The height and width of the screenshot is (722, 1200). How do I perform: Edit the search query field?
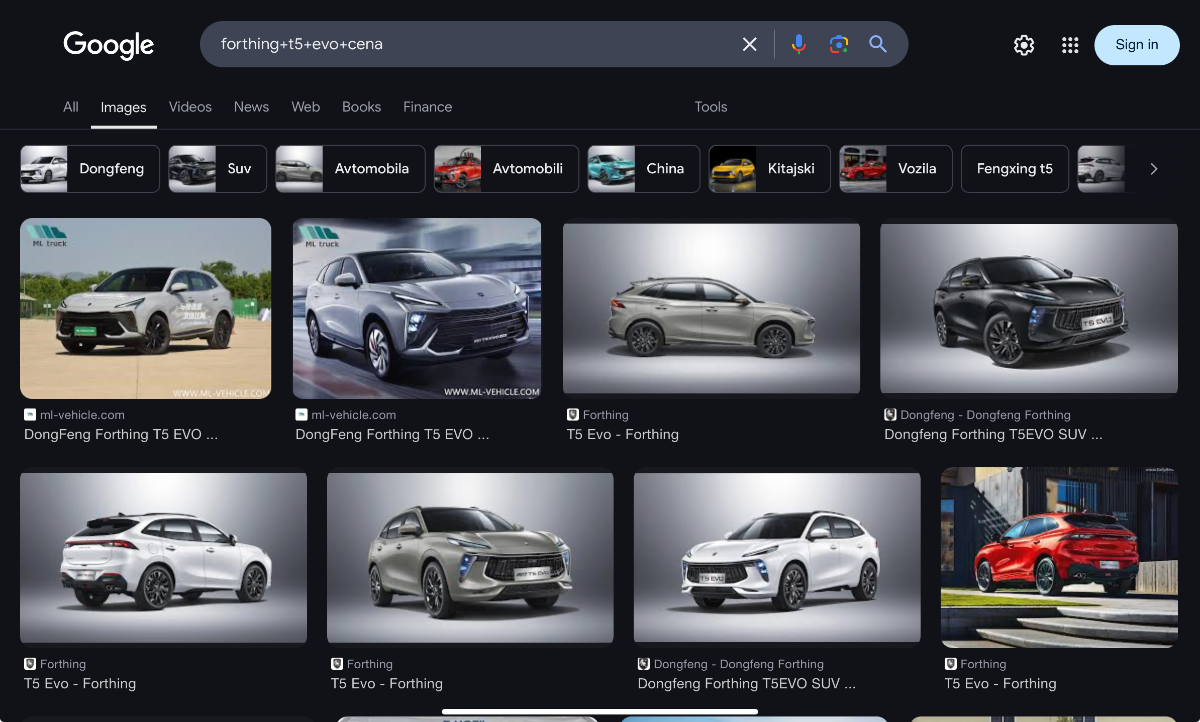(470, 44)
